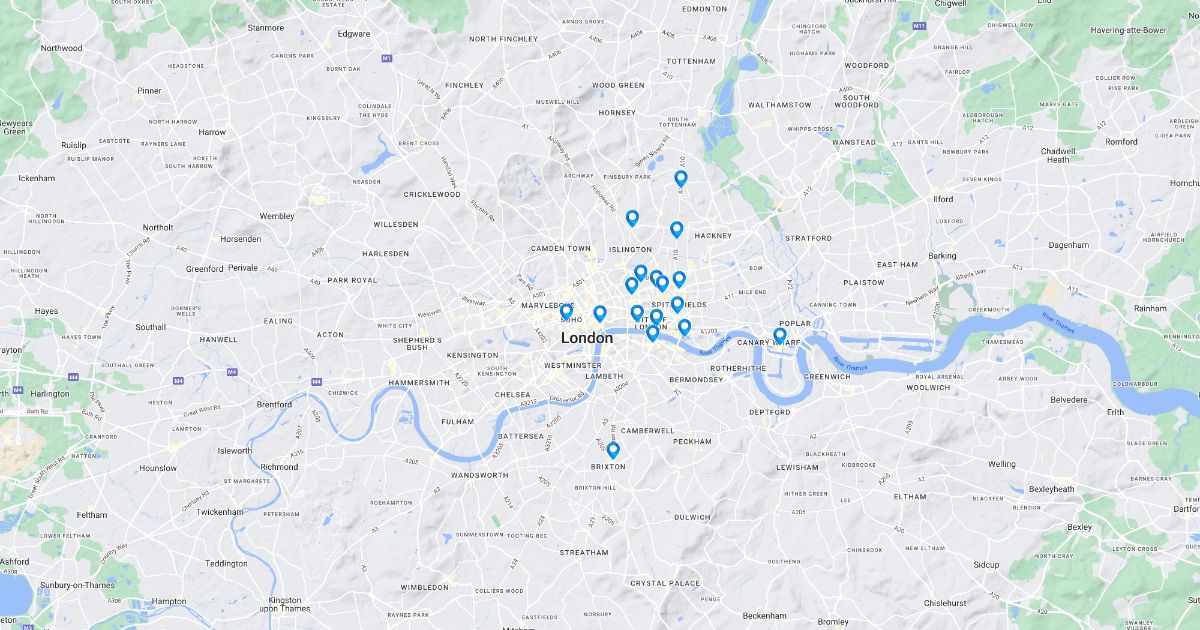Select the pin just west of Hackney label

pyautogui.click(x=677, y=230)
